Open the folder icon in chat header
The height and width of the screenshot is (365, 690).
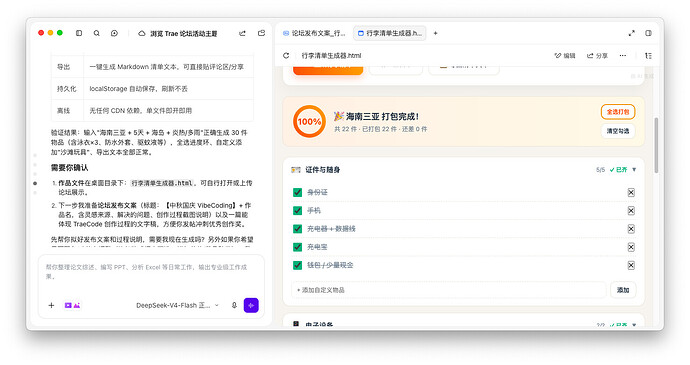(261, 33)
